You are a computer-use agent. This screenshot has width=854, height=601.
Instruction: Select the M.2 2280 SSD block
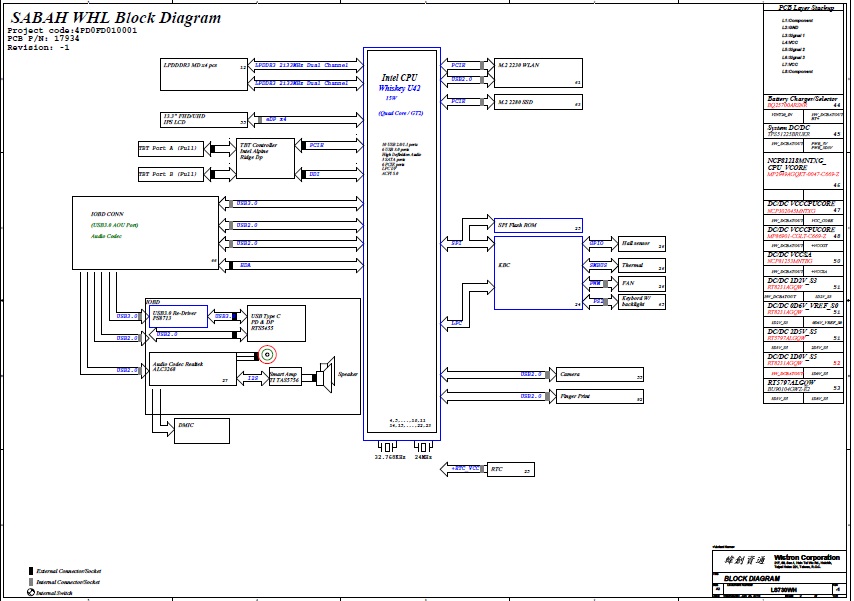coord(538,101)
